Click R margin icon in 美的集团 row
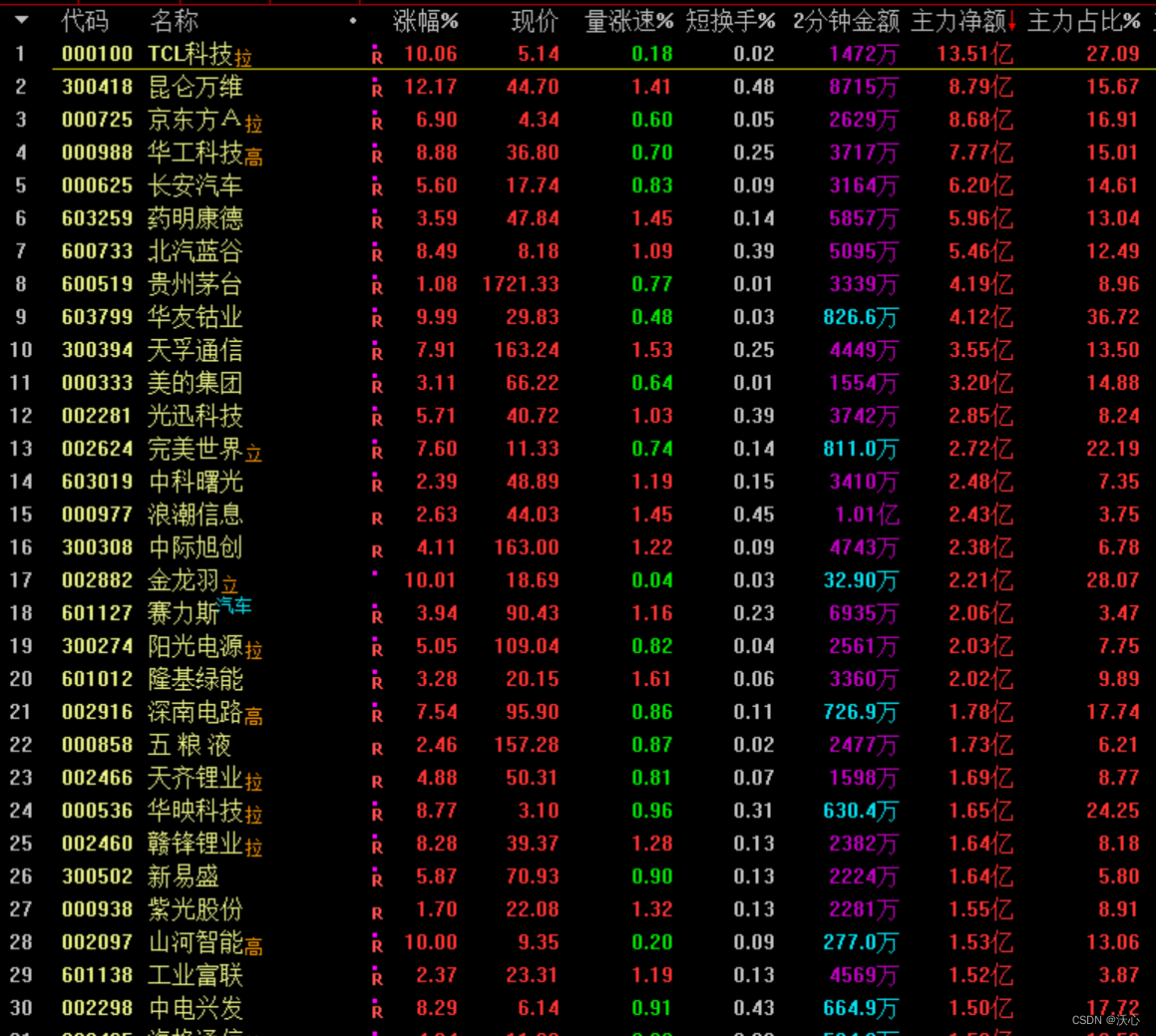 [377, 386]
